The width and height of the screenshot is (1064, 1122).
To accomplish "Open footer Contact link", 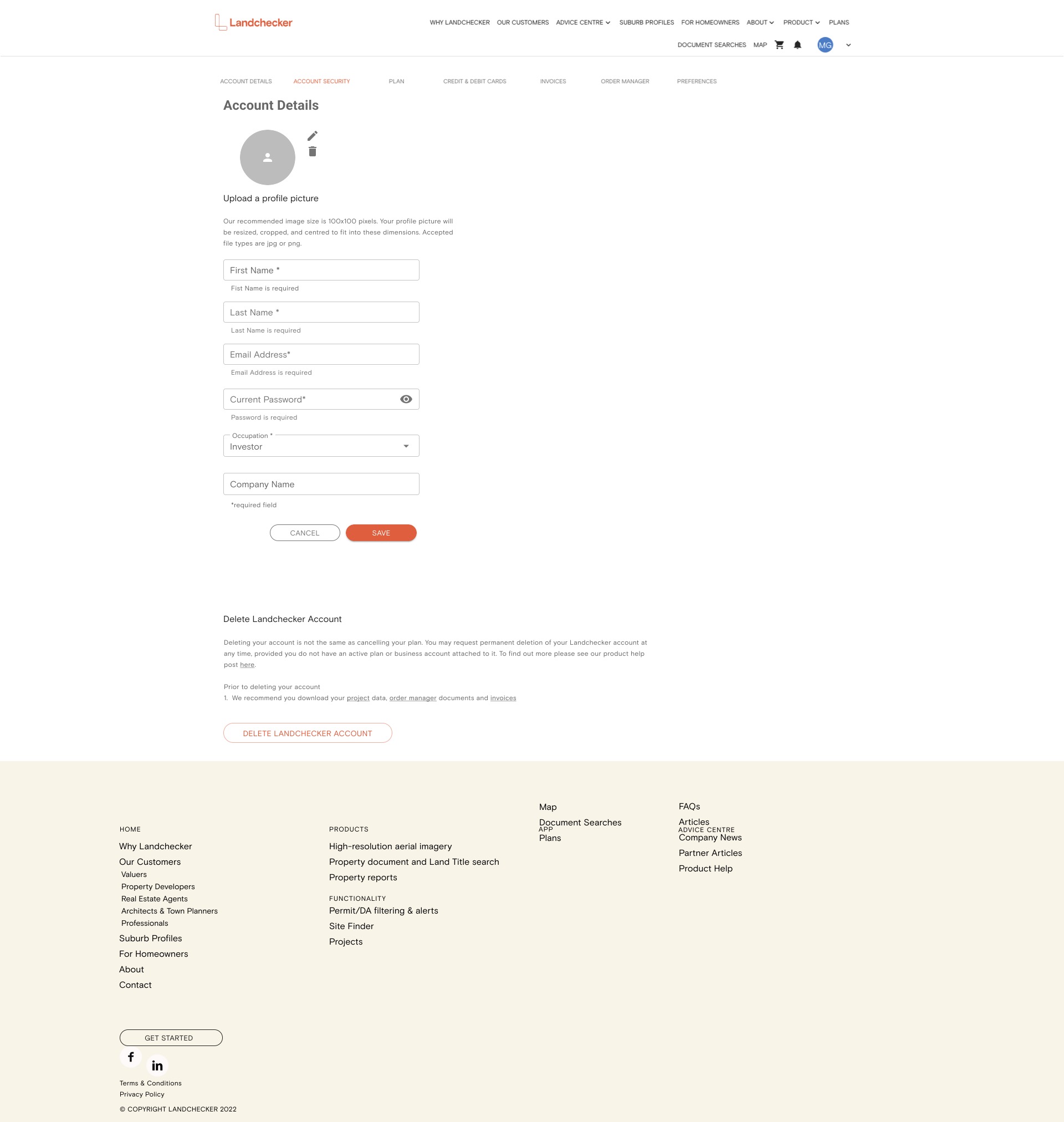I will tap(135, 985).
